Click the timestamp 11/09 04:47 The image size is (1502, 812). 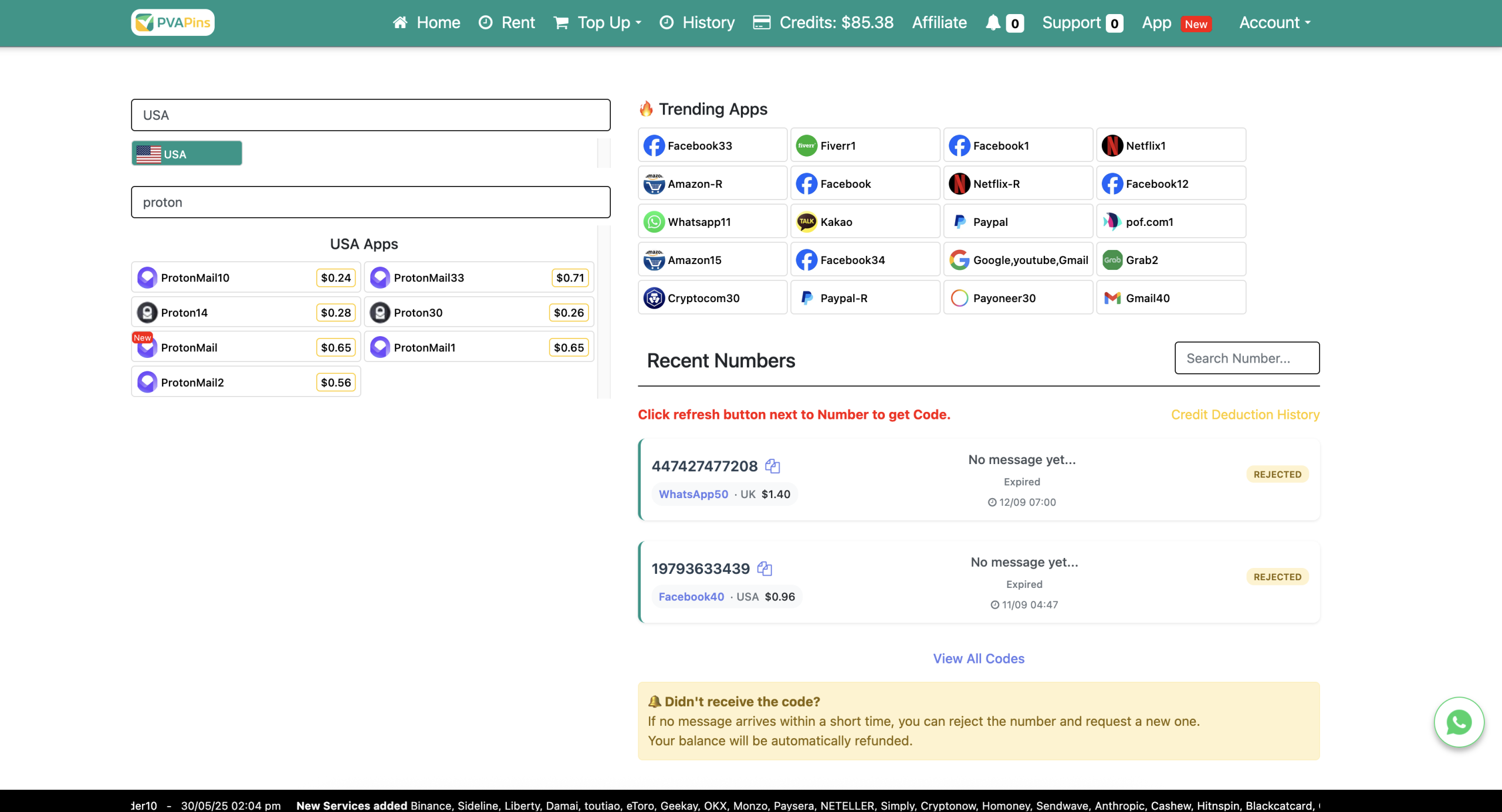point(1024,604)
